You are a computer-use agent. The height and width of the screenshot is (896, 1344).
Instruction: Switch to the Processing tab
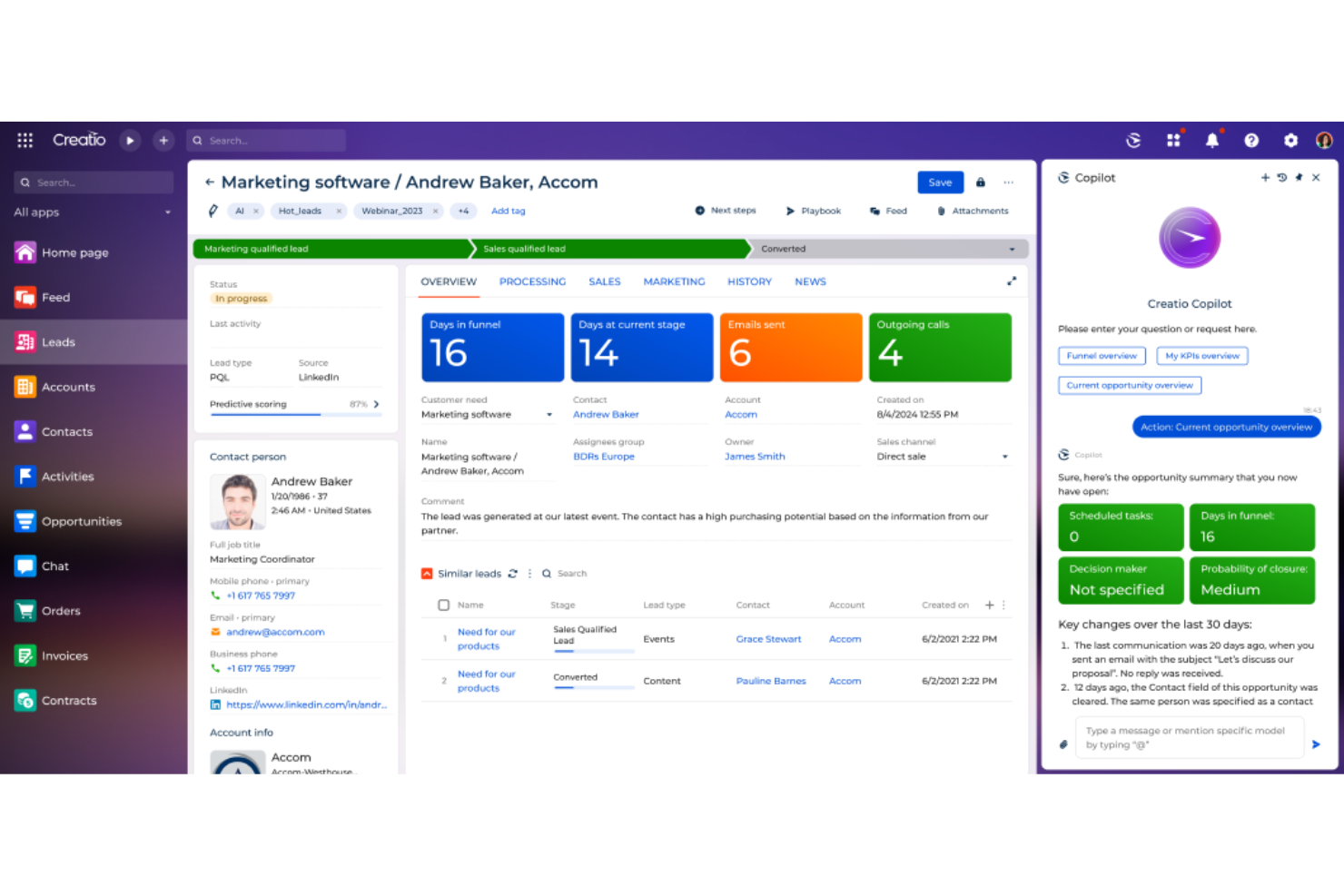click(532, 281)
